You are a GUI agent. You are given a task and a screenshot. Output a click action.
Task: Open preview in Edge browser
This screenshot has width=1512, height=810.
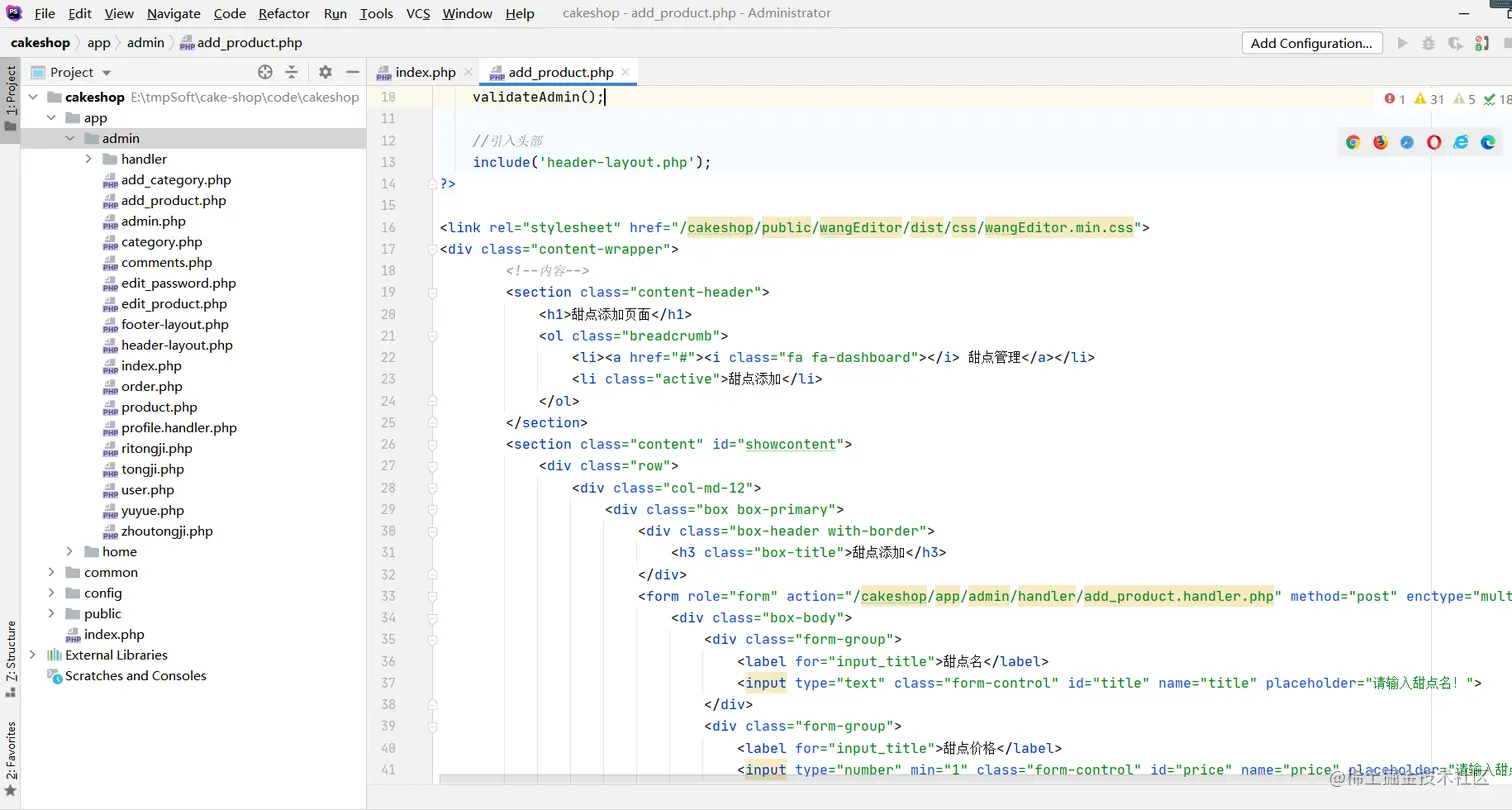pos(1488,142)
